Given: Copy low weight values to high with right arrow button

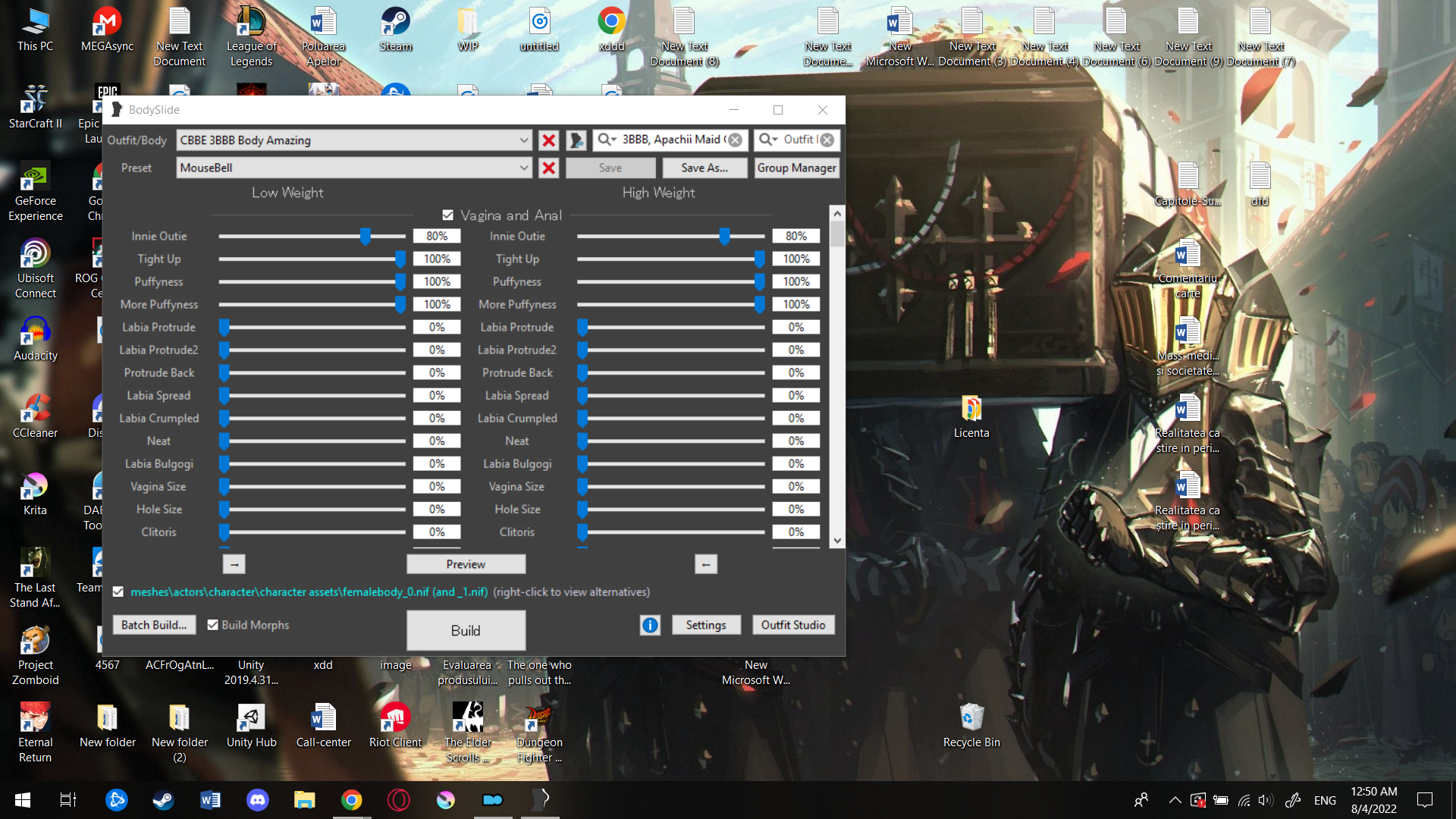Looking at the screenshot, I should [x=234, y=564].
